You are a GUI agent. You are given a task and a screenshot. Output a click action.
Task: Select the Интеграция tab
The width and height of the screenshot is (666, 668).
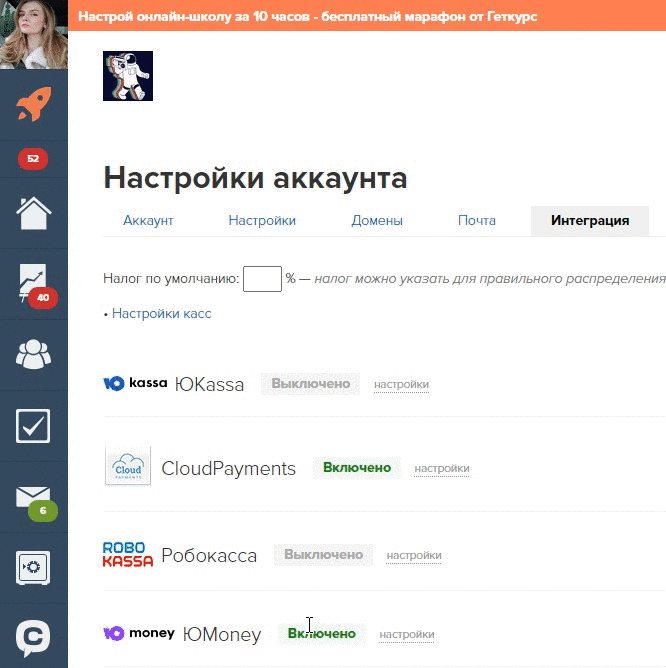(590, 221)
